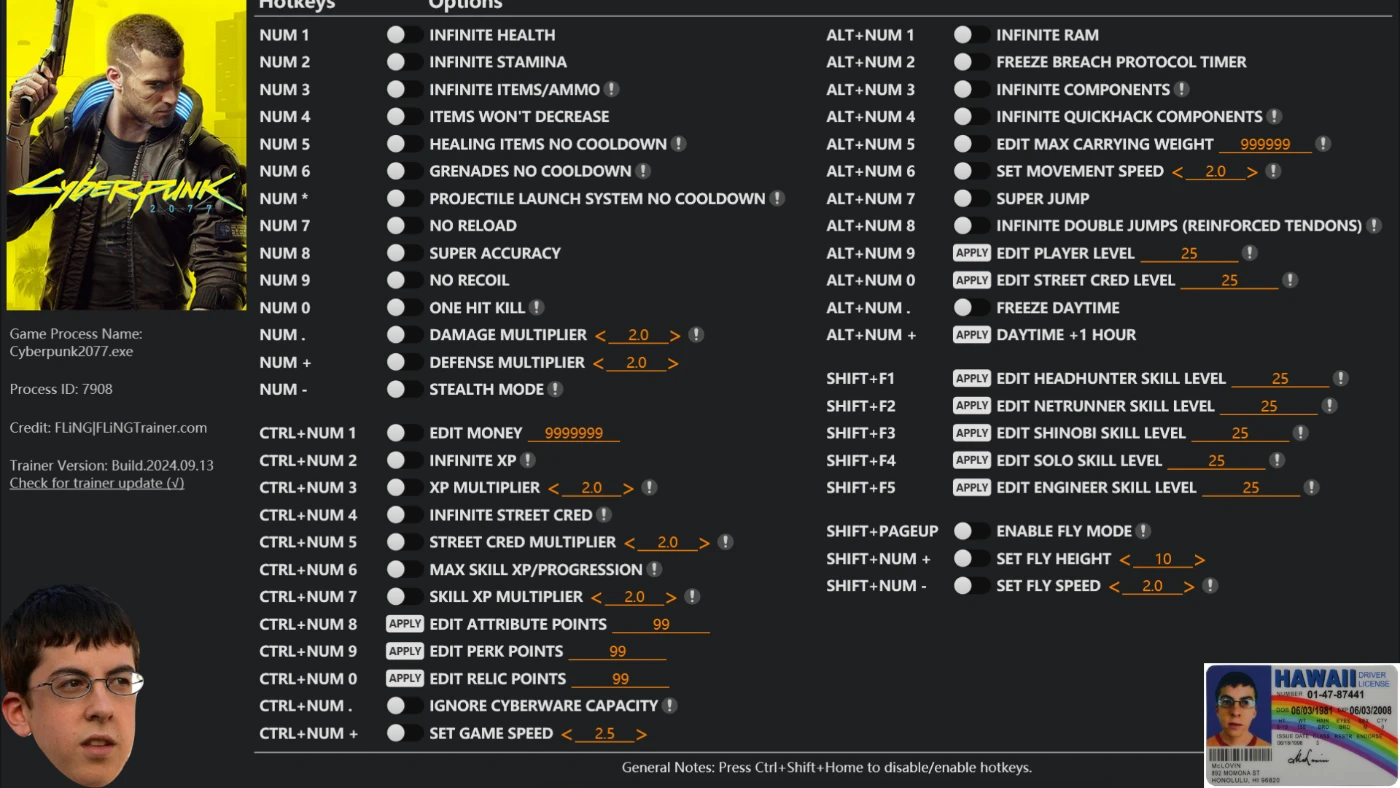This screenshot has width=1400, height=788.
Task: Apply the Edit Player Level value
Action: click(x=971, y=253)
